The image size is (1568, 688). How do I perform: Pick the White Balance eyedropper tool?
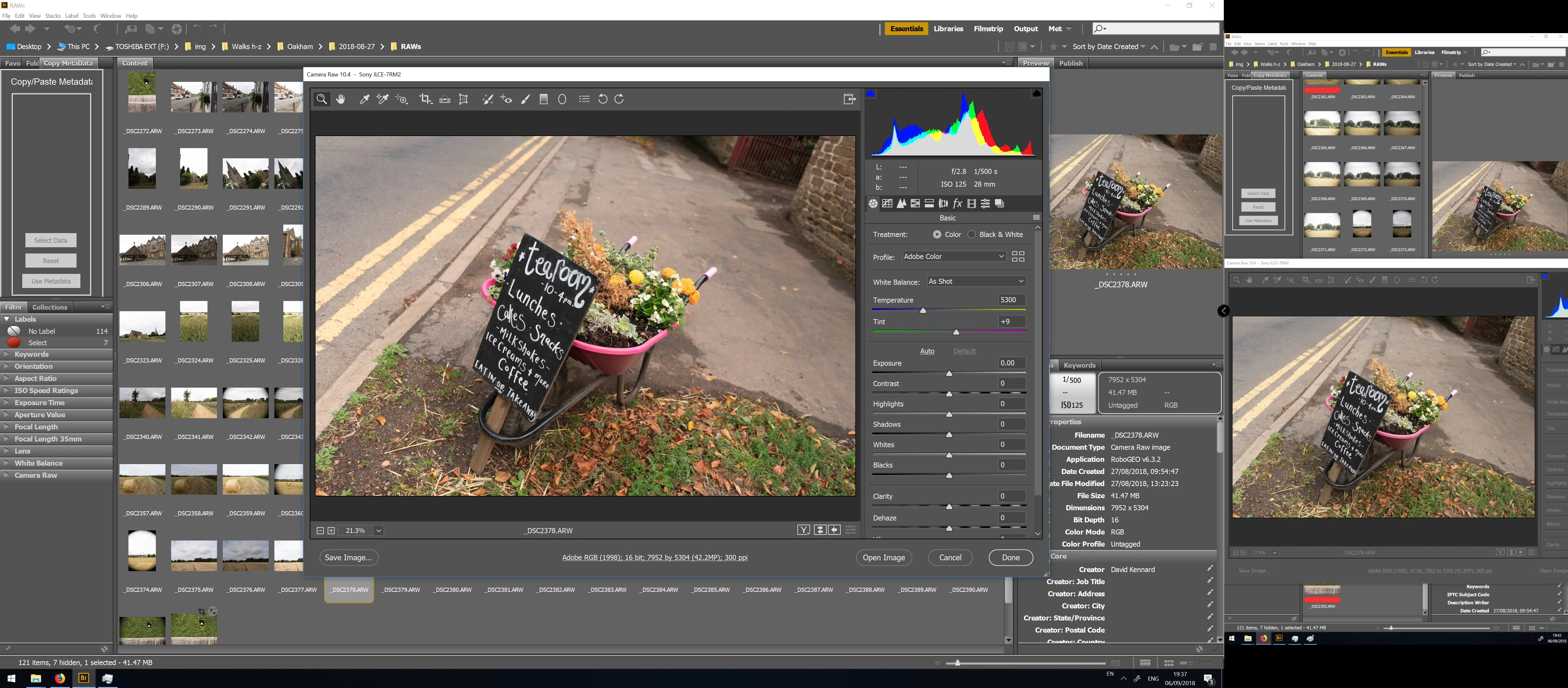(364, 99)
